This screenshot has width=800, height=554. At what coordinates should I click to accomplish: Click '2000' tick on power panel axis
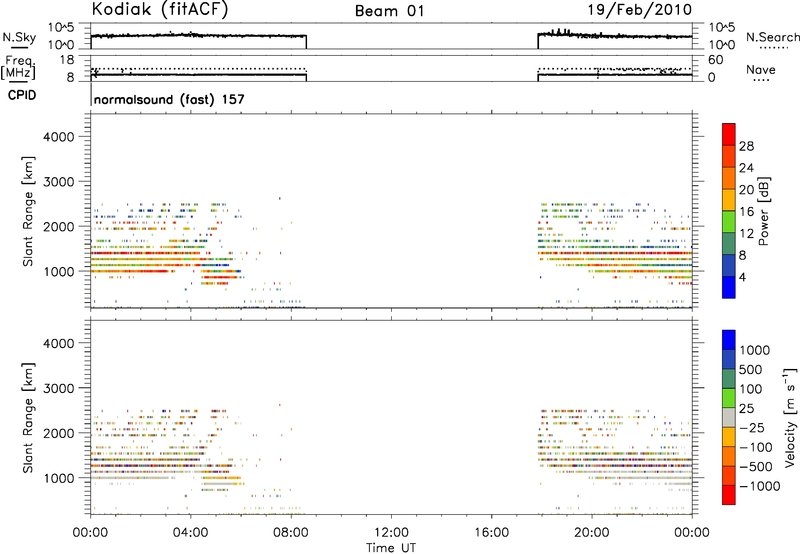(x=59, y=226)
